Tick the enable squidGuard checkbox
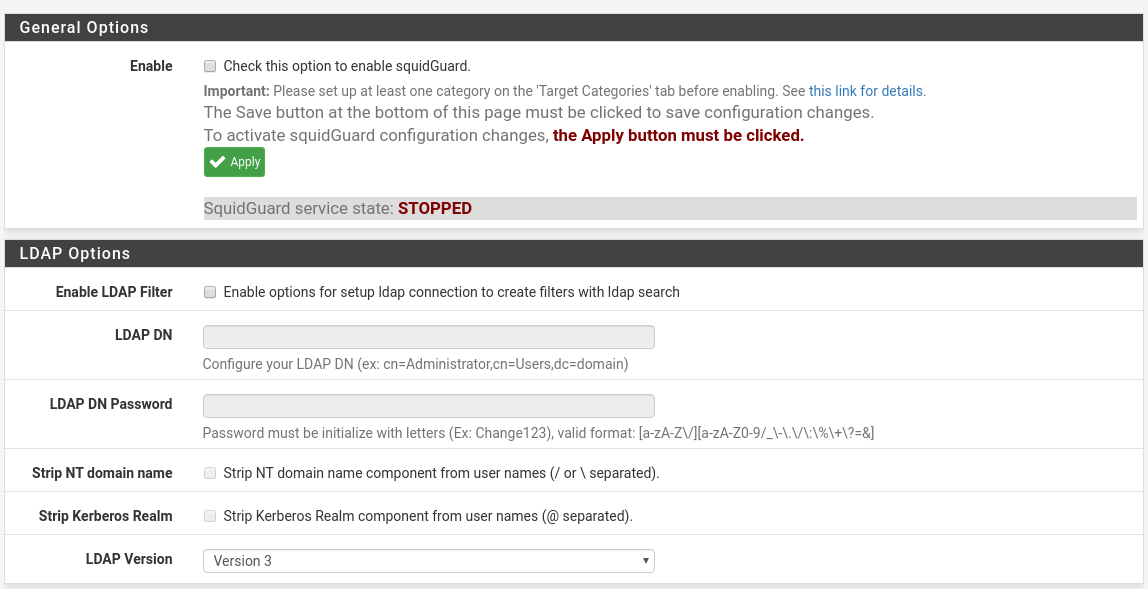 click(210, 66)
